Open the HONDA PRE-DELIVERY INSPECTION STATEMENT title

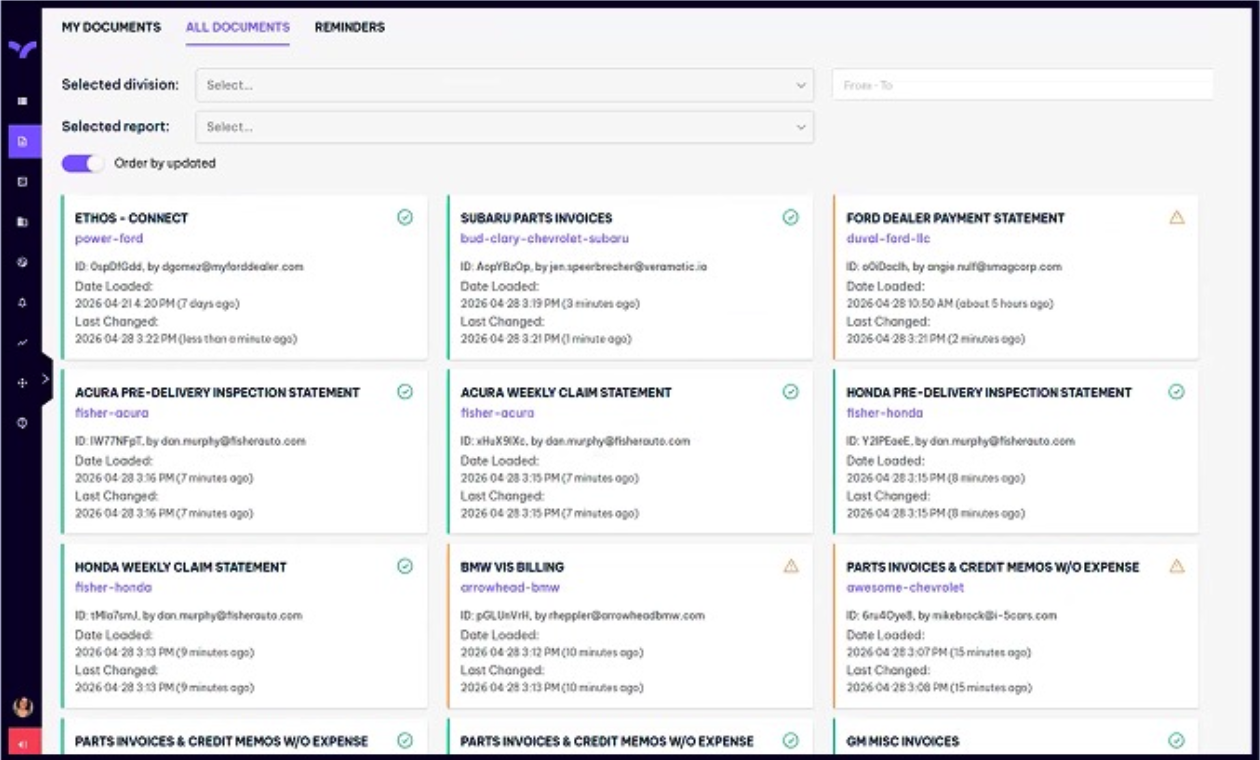coord(989,393)
